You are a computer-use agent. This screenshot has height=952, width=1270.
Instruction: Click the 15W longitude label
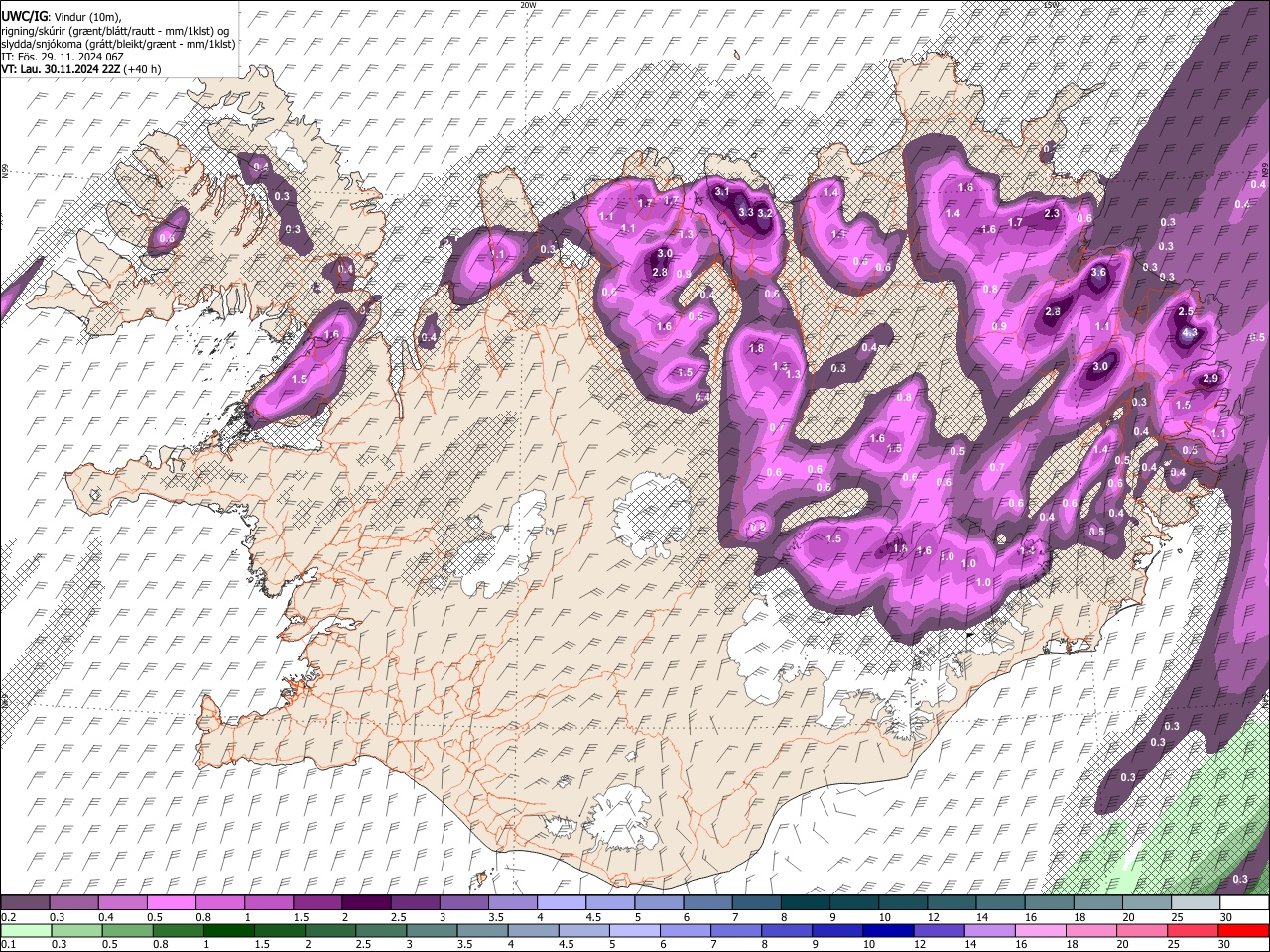pyautogui.click(x=1051, y=5)
